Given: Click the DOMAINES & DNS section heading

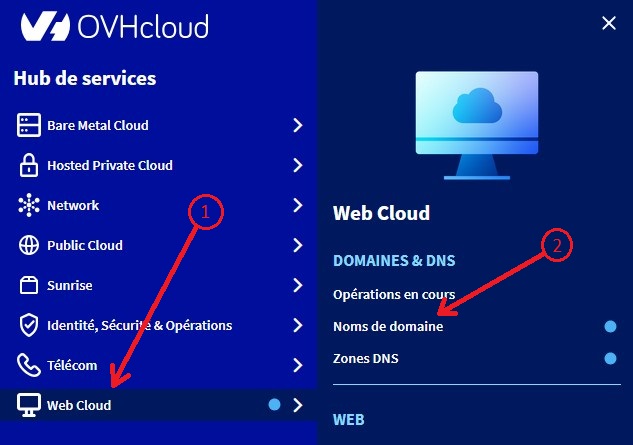Looking at the screenshot, I should tap(394, 261).
